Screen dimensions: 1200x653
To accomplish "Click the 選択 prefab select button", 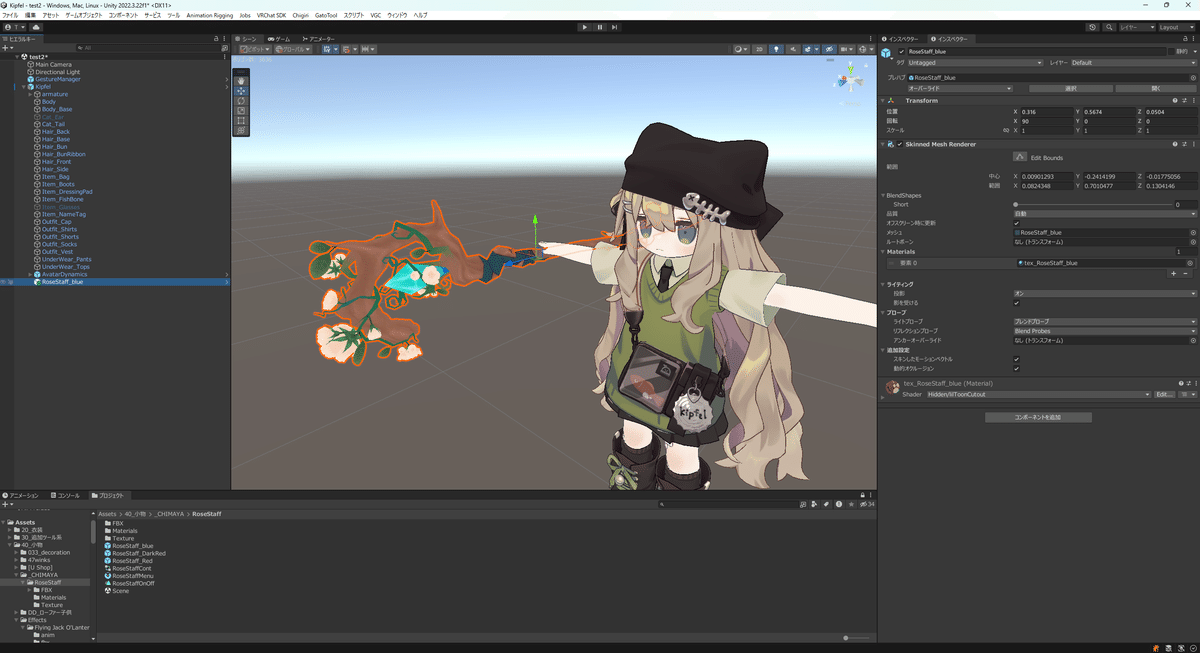I will click(x=1069, y=89).
